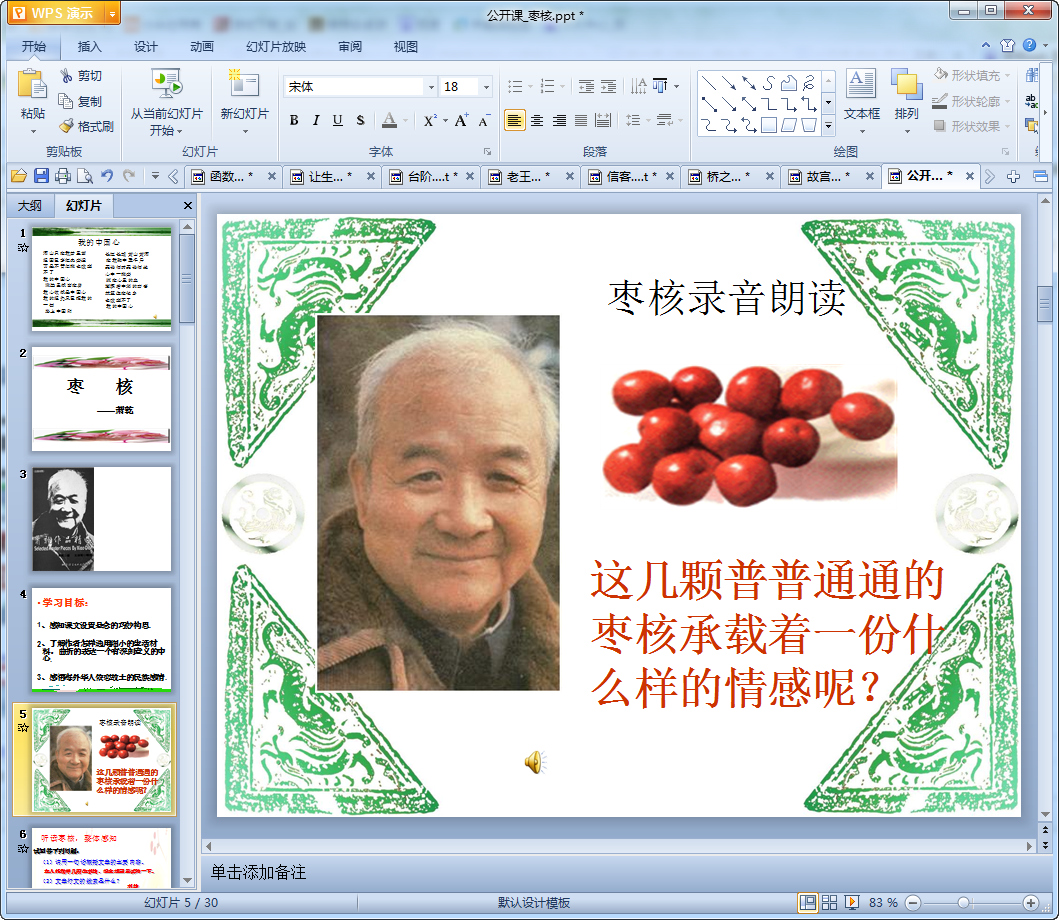Switch to the 大纲 outline pane tab
The image size is (1059, 920).
pyautogui.click(x=30, y=205)
